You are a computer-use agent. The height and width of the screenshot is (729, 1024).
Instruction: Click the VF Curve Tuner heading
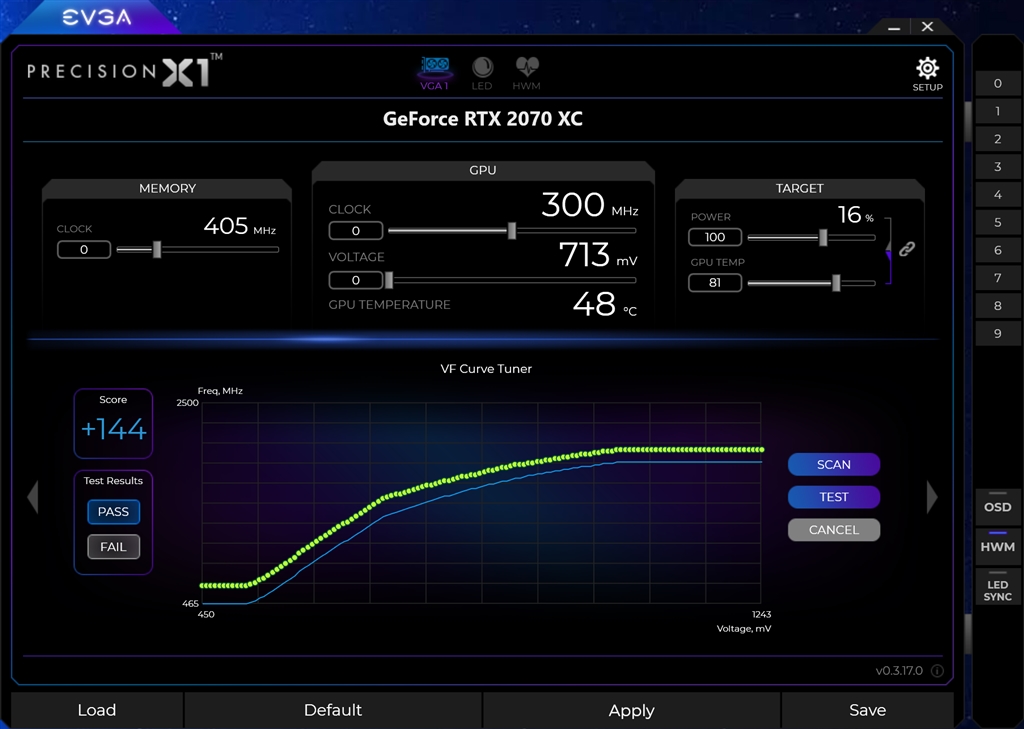click(487, 369)
